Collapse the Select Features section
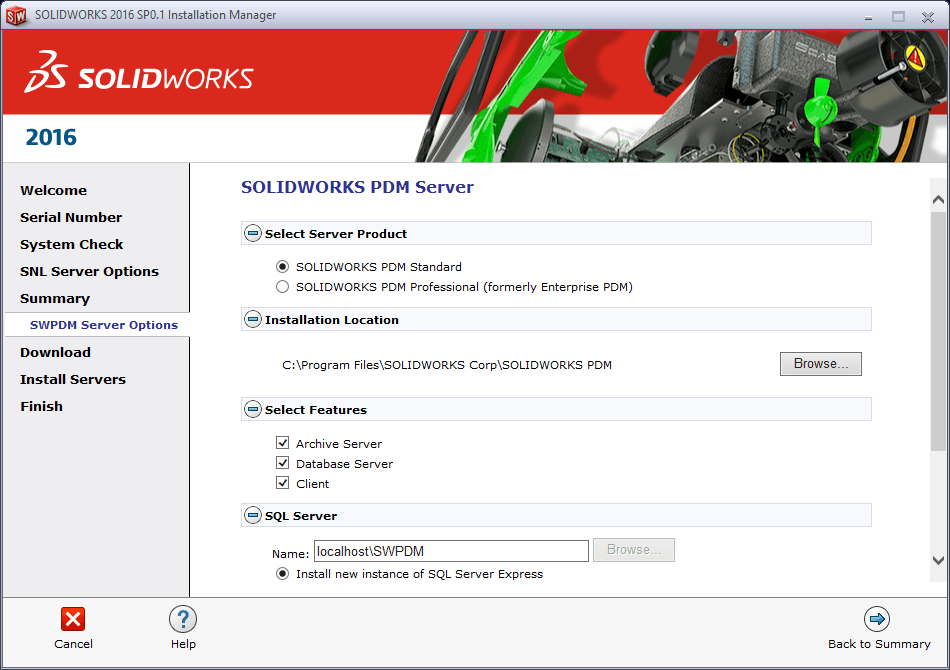Image resolution: width=950 pixels, height=670 pixels. coord(253,410)
